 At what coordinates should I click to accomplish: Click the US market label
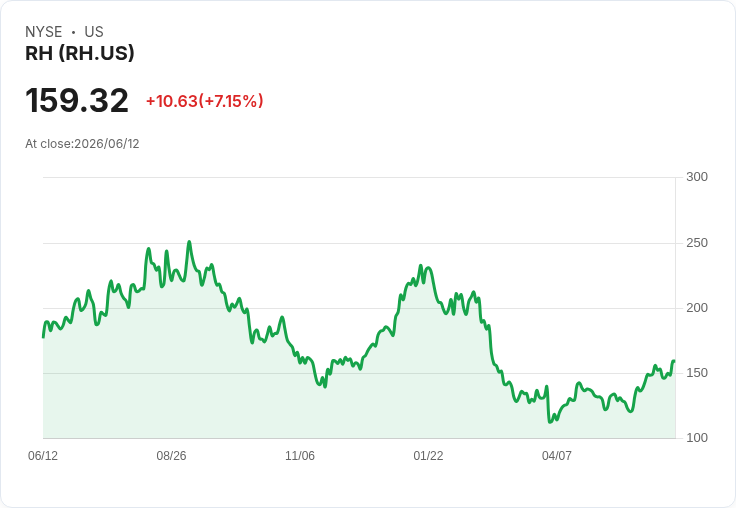[94, 32]
